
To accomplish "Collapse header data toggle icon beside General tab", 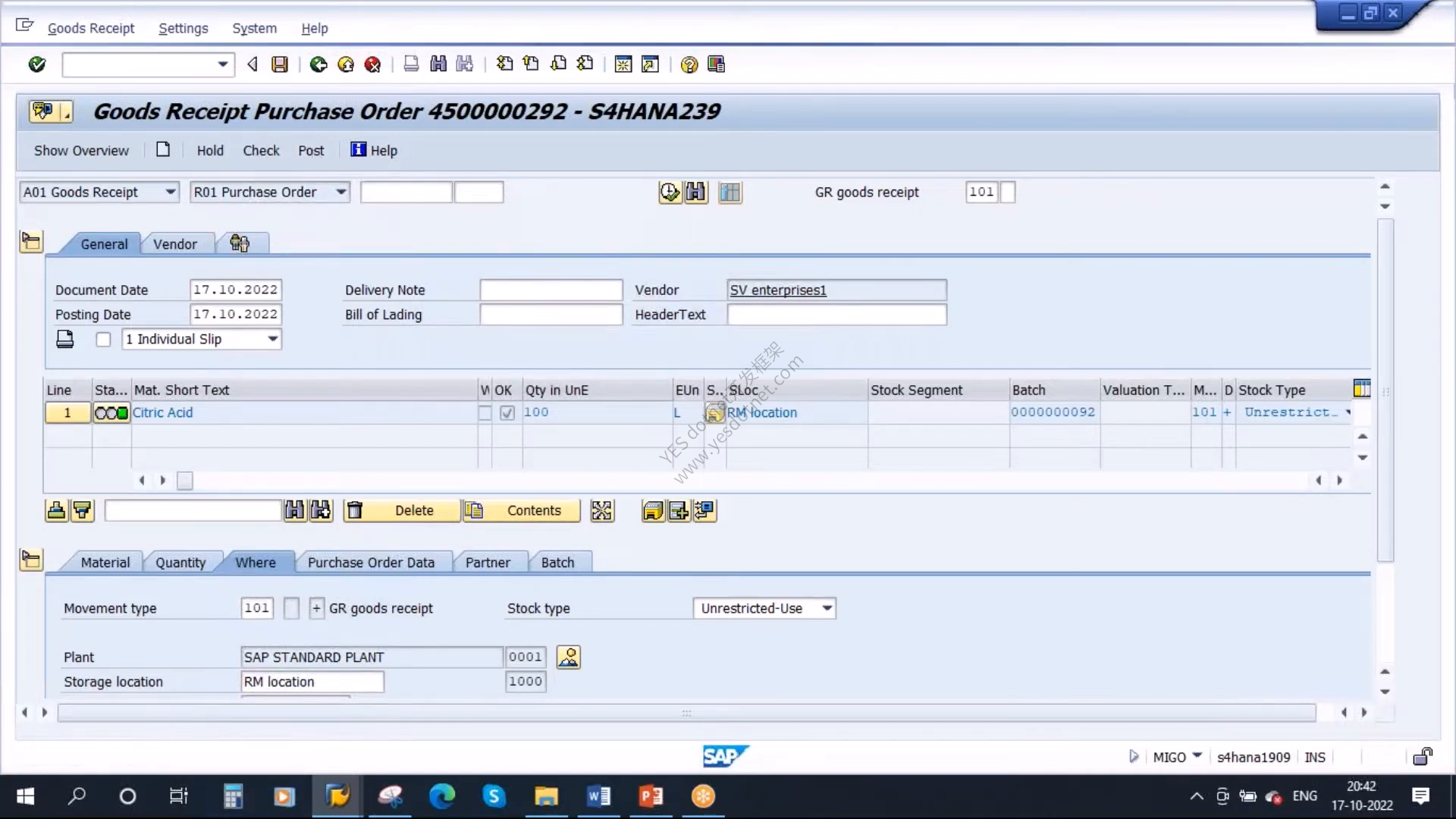I will click(x=31, y=242).
